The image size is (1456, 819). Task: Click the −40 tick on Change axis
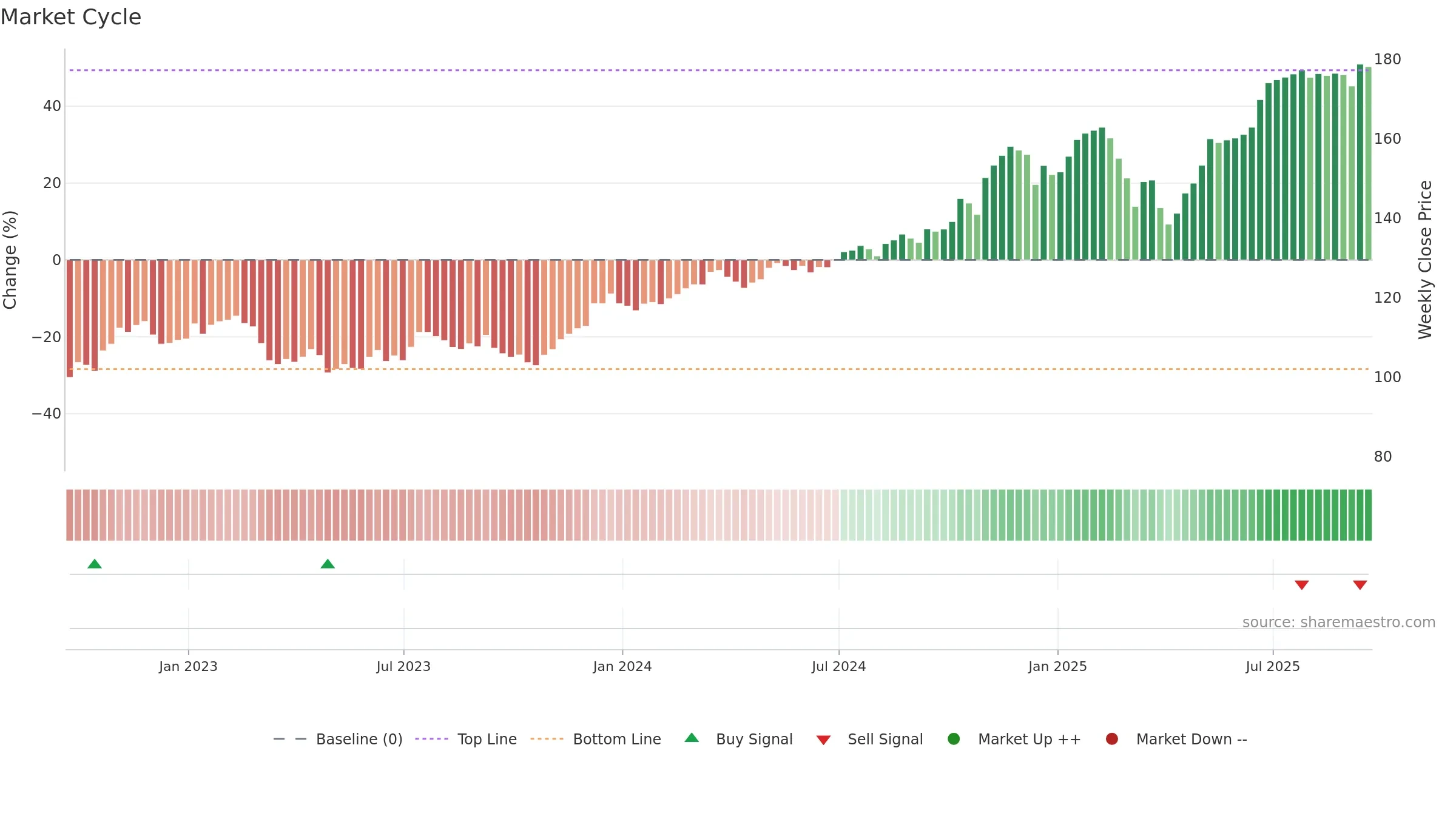[47, 414]
